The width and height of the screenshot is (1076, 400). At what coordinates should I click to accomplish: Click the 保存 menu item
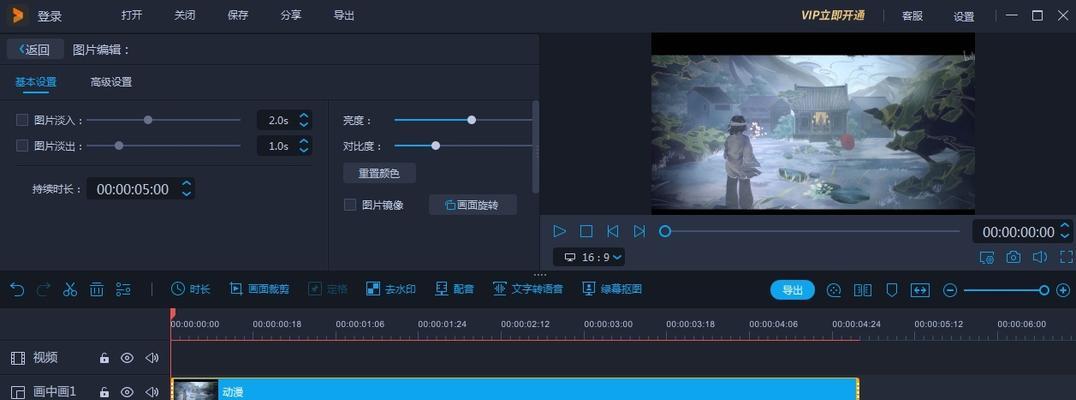237,15
